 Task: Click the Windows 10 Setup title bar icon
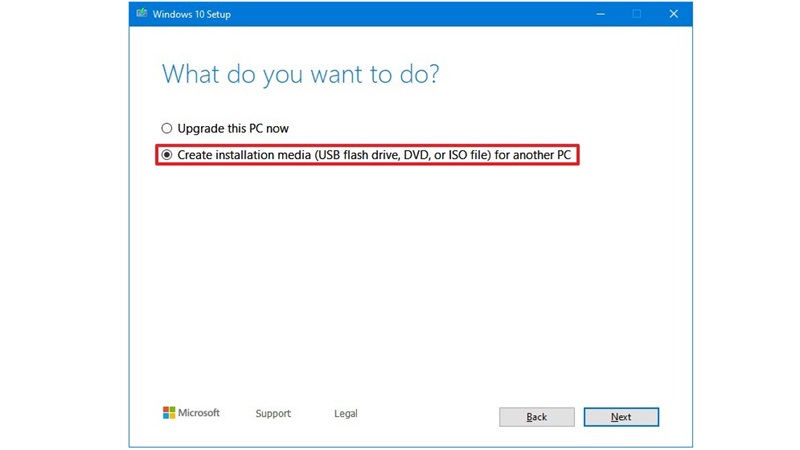[x=141, y=13]
